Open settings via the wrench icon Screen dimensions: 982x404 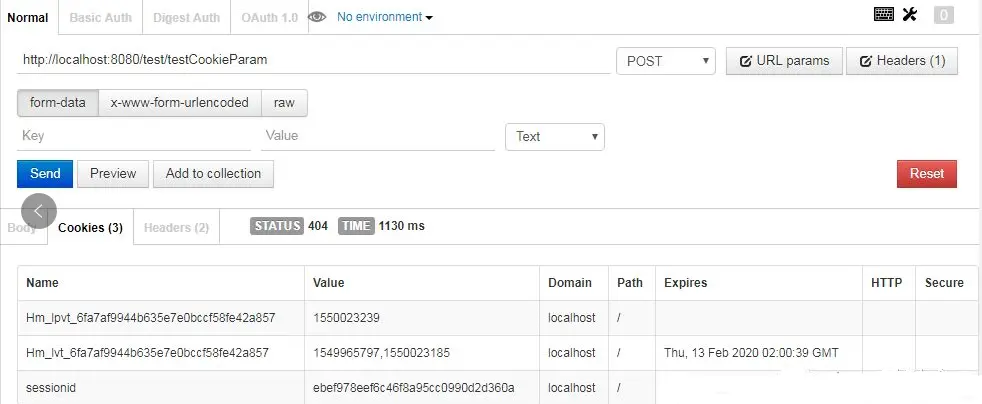coord(910,14)
